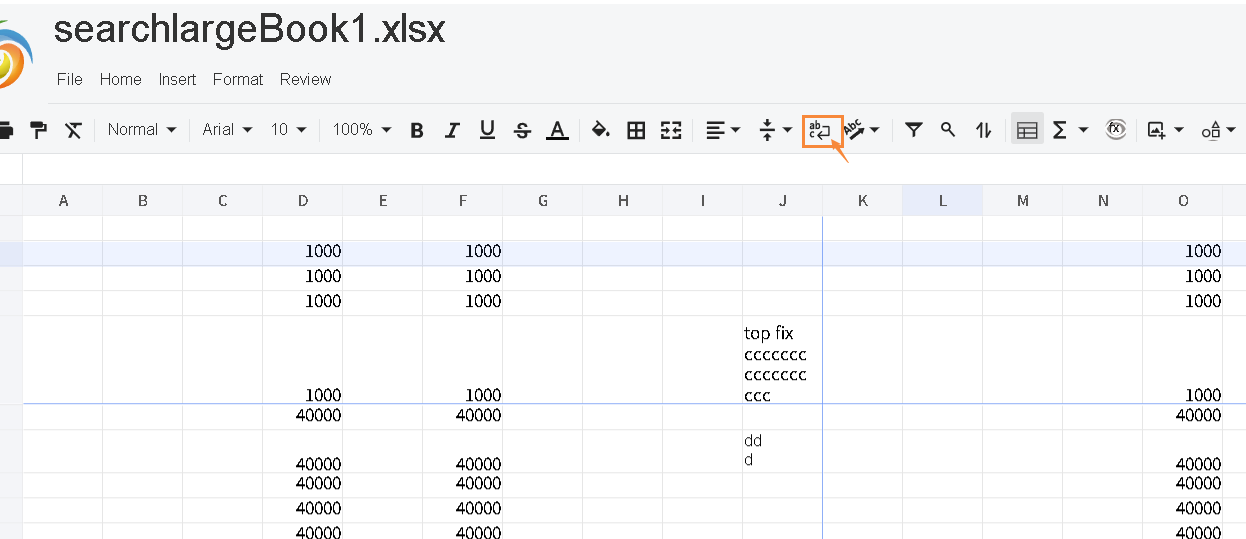Click the filter funnel icon
The image size is (1246, 539).
click(x=913, y=130)
